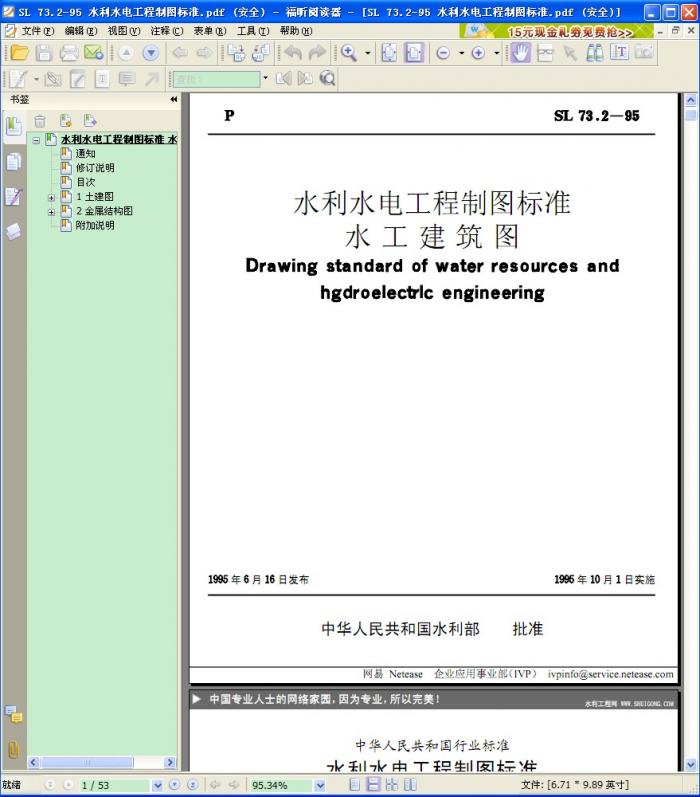Image resolution: width=700 pixels, height=797 pixels.
Task: Open the attachments paperclip panel
Action: 13,748
